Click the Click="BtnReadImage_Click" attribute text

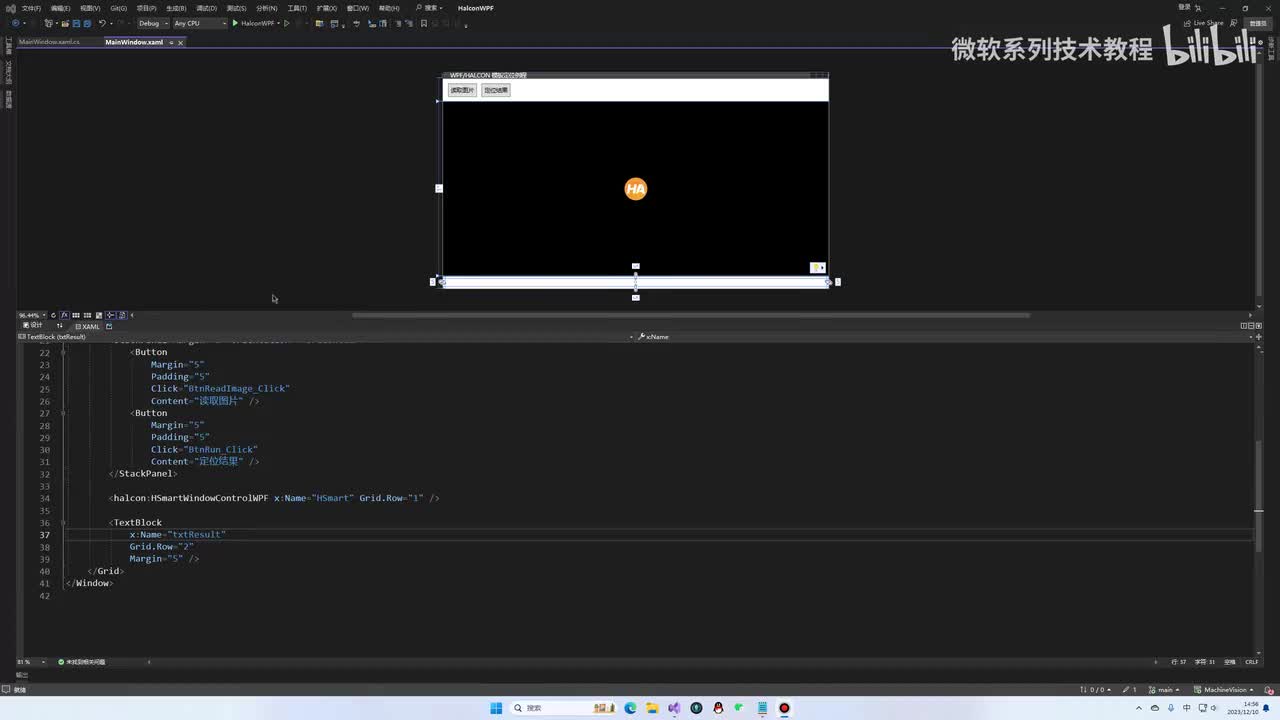click(220, 389)
